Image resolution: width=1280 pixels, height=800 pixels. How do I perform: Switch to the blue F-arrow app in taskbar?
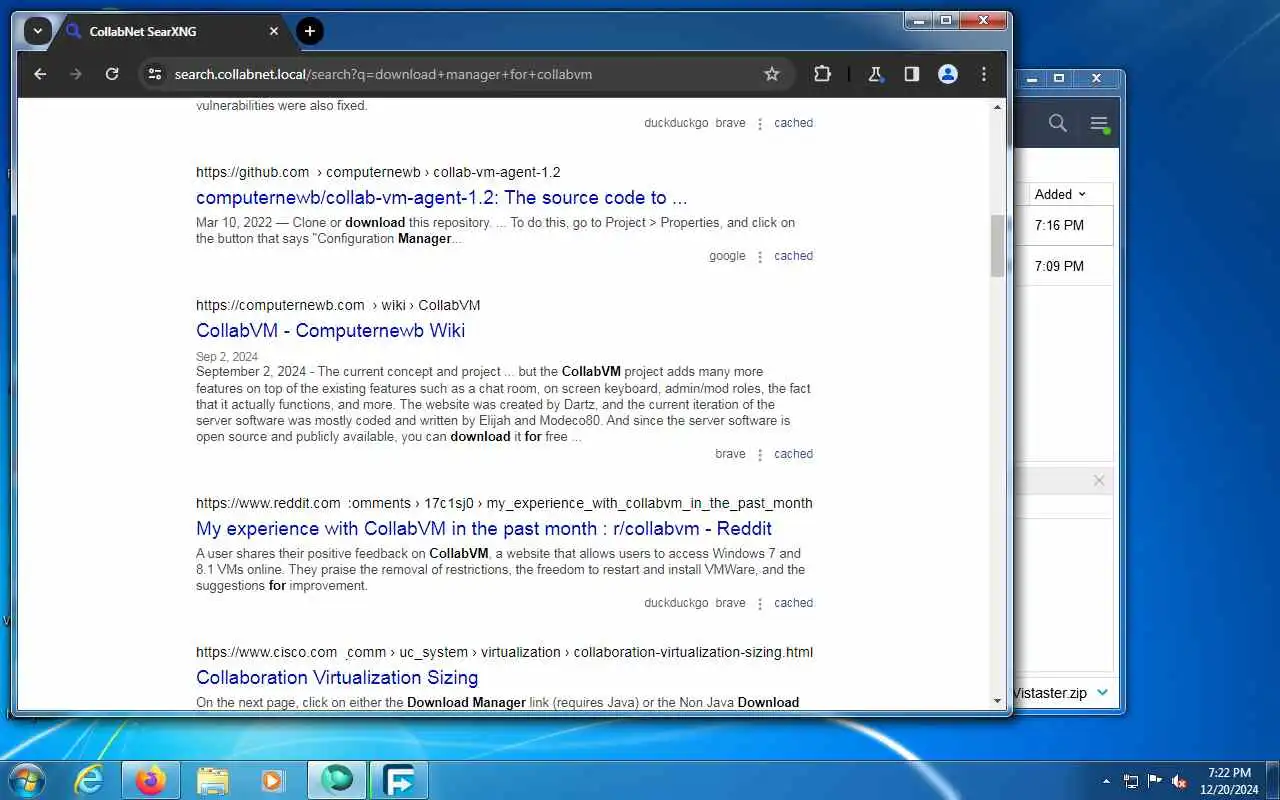[x=399, y=780]
